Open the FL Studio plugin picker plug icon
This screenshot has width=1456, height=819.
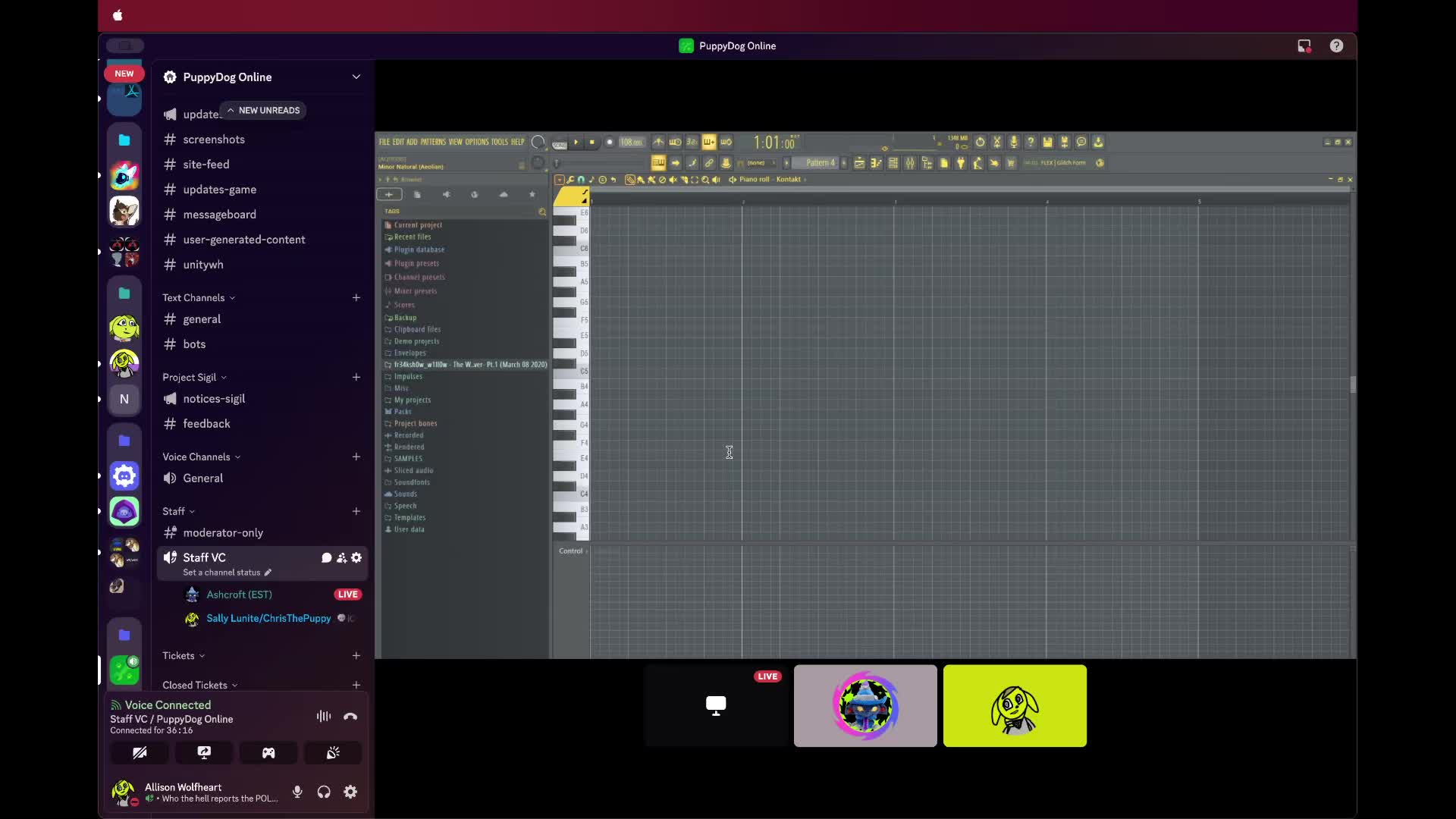pos(961,162)
